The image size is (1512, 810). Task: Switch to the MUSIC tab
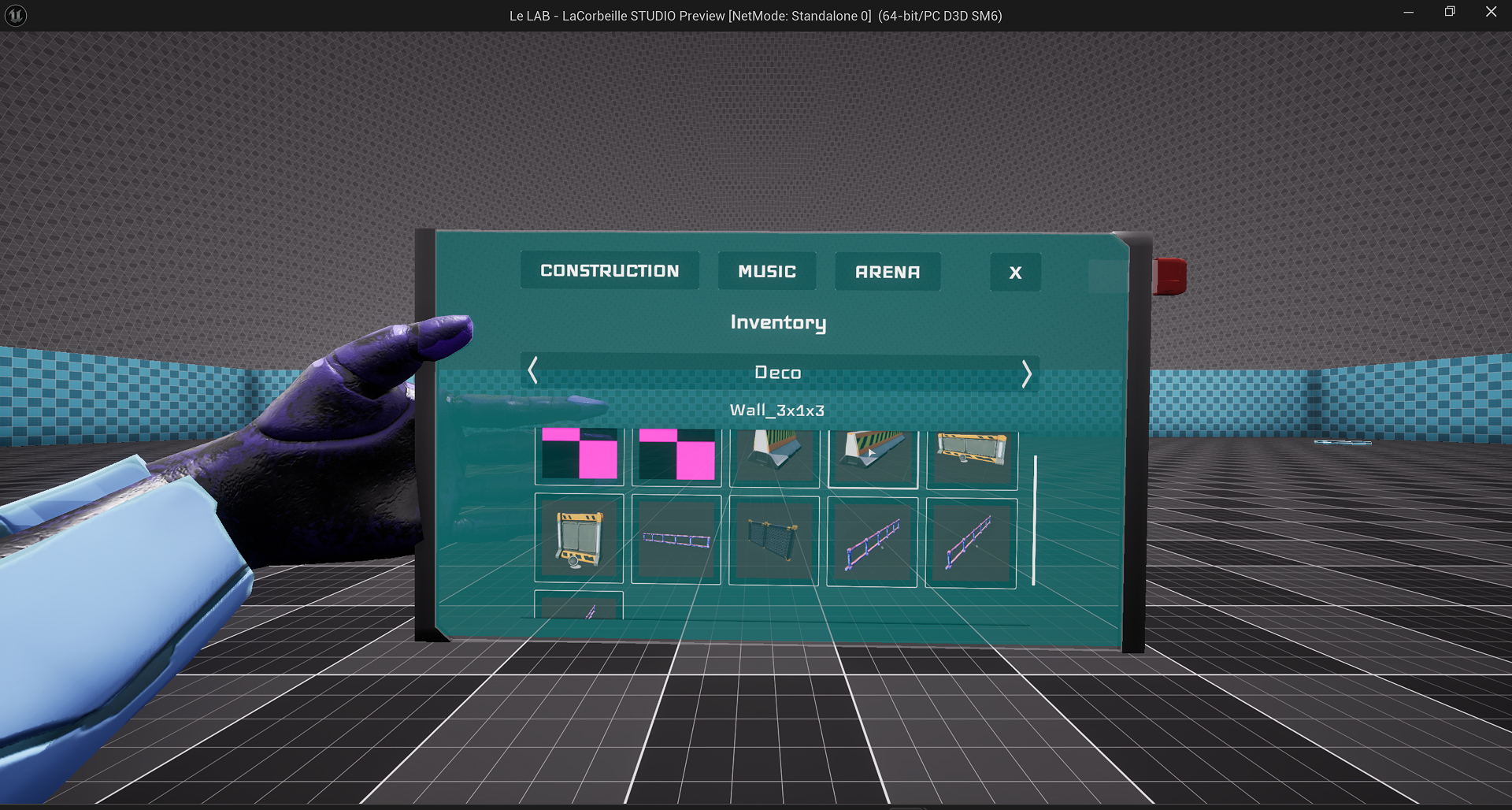click(x=766, y=272)
